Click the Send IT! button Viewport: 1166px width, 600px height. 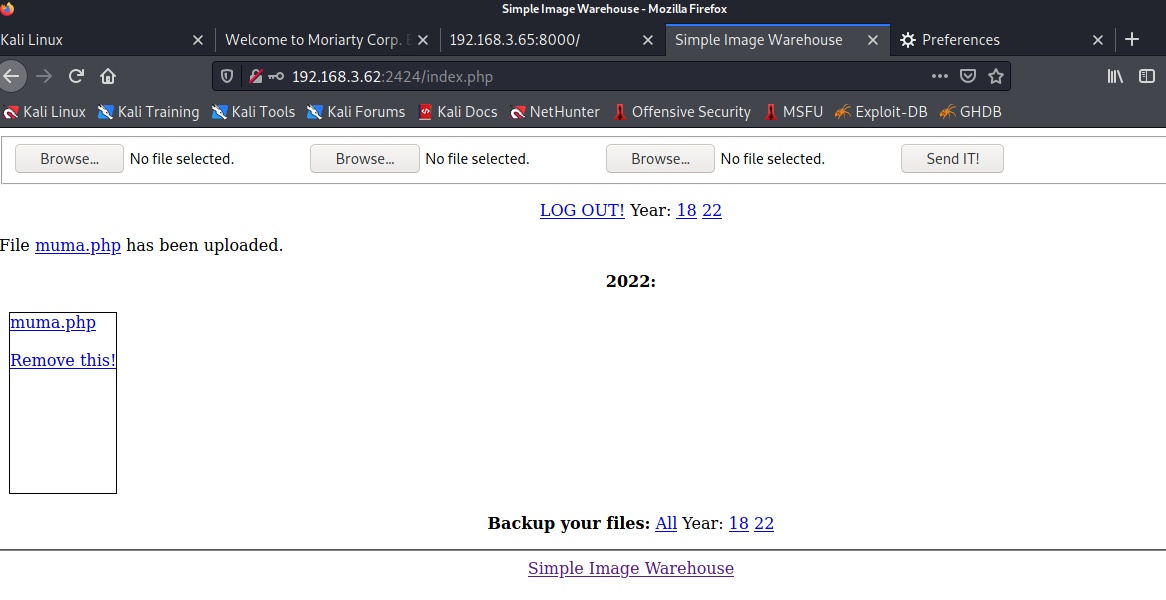(x=953, y=158)
